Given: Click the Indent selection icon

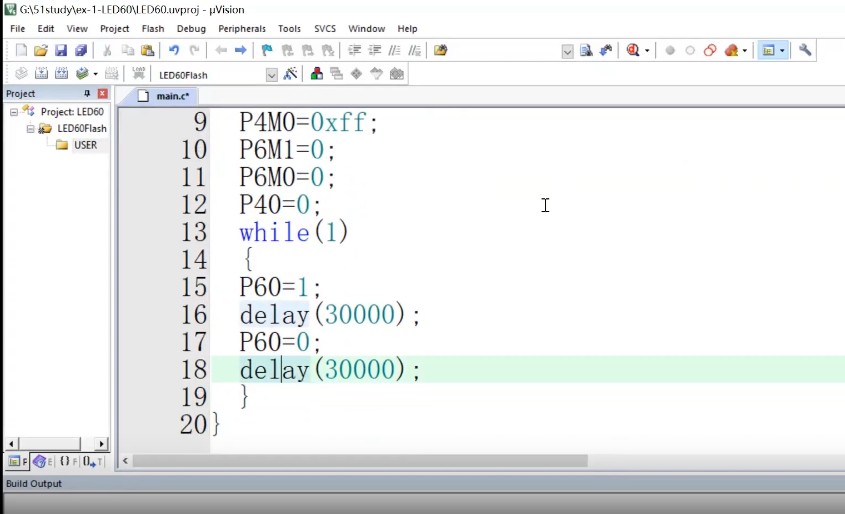Looking at the screenshot, I should [x=355, y=50].
